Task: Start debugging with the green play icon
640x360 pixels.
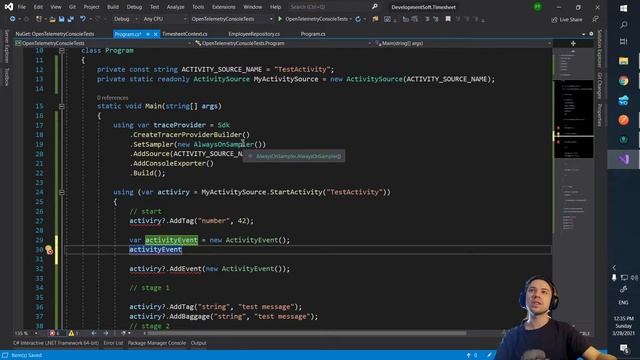Action: pyautogui.click(x=280, y=19)
